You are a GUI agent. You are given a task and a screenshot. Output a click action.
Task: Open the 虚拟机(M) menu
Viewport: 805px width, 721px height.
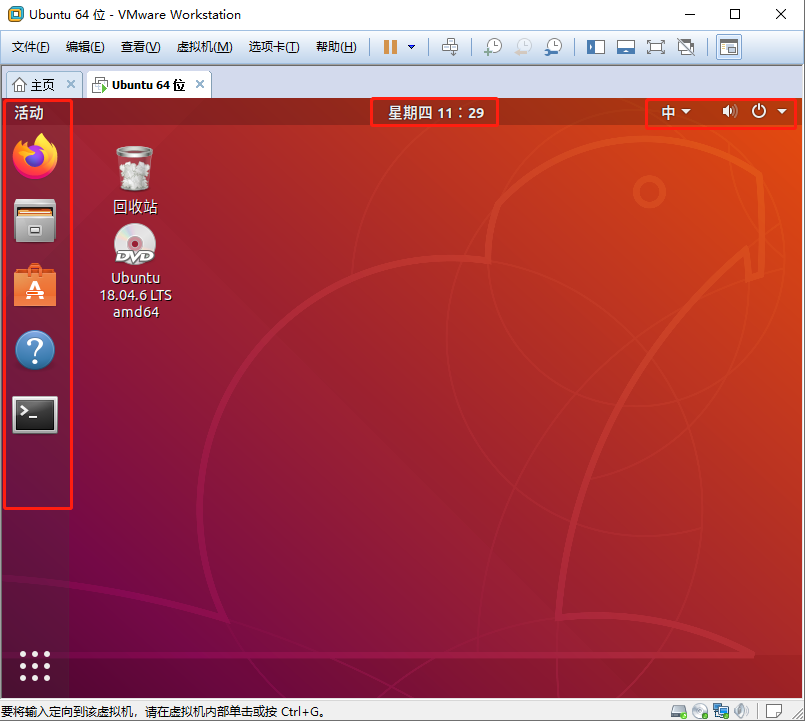click(203, 46)
